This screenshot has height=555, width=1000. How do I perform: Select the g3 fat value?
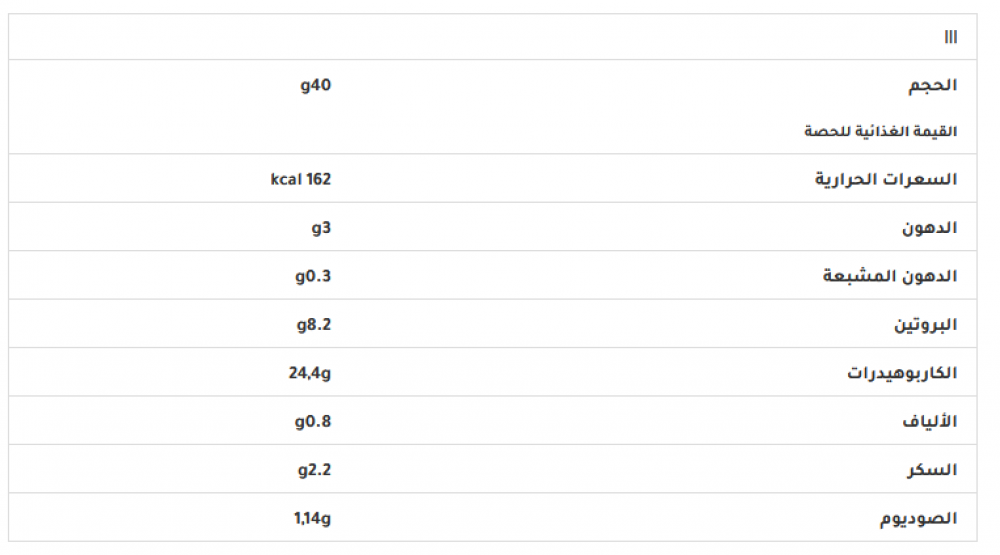pyautogui.click(x=320, y=227)
